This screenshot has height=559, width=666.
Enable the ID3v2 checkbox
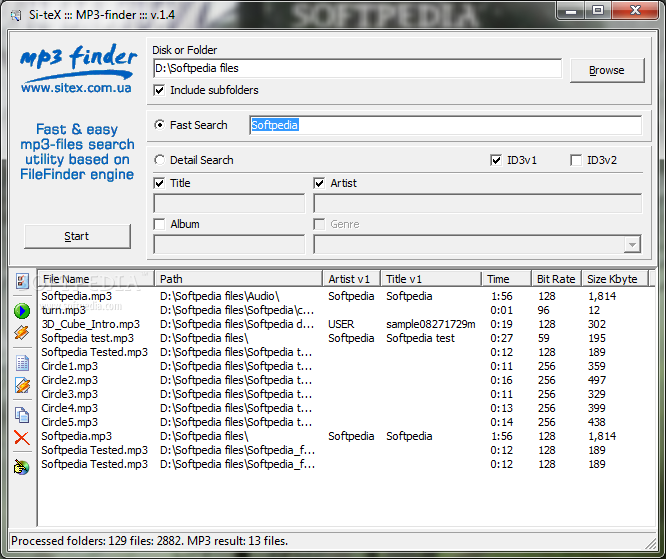576,160
